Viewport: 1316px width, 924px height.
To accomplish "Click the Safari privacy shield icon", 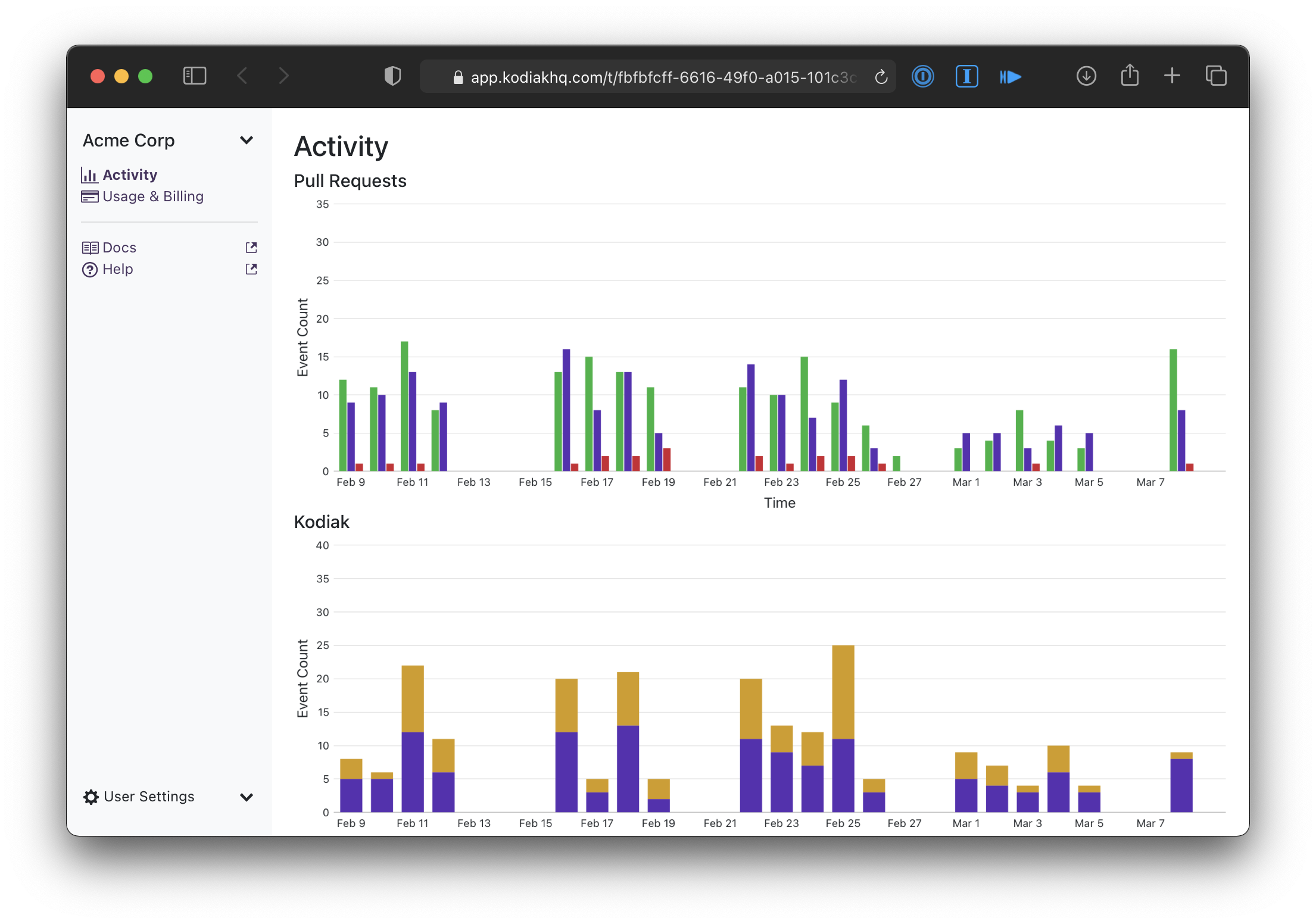I will 392,76.
